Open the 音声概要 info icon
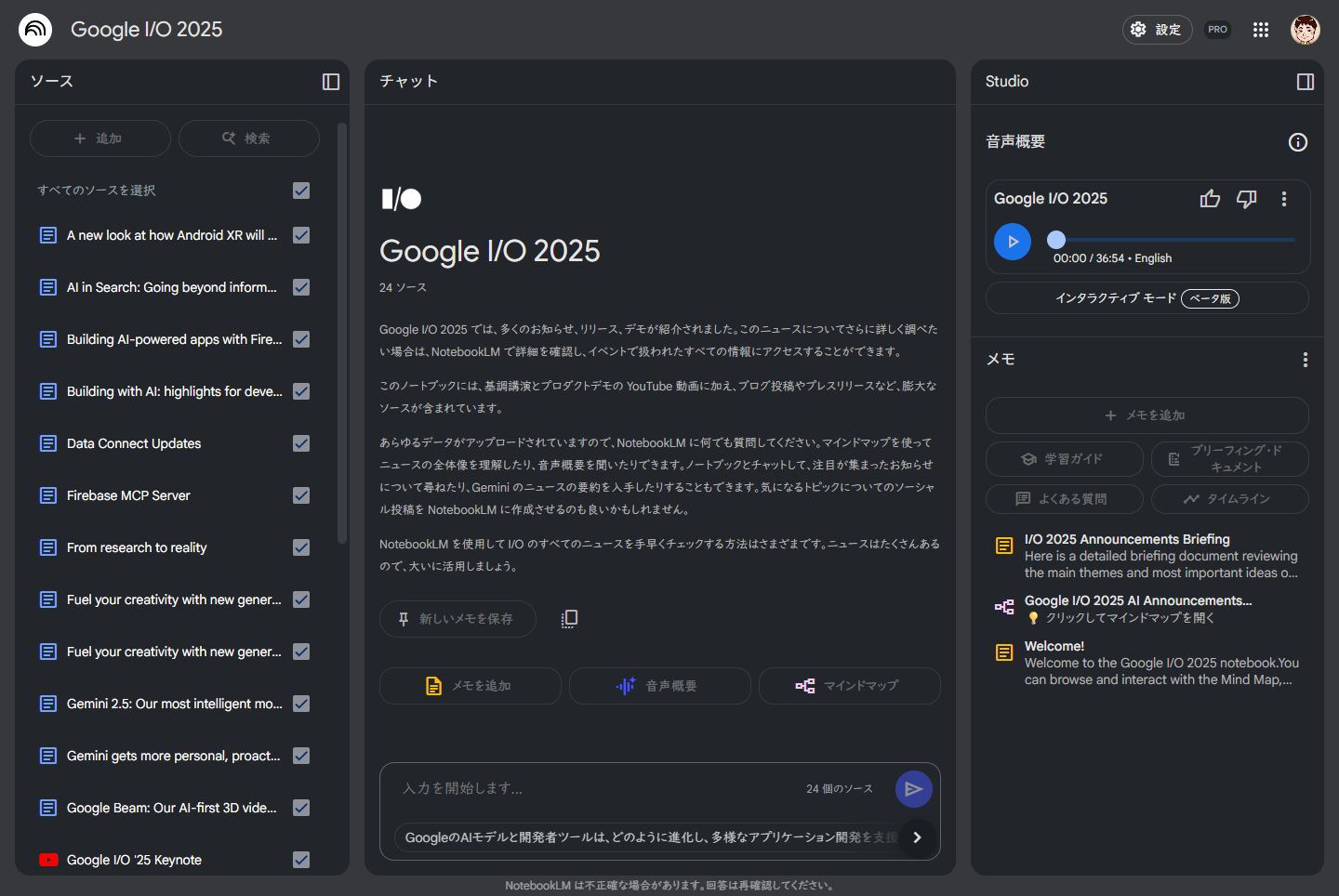 [x=1298, y=142]
